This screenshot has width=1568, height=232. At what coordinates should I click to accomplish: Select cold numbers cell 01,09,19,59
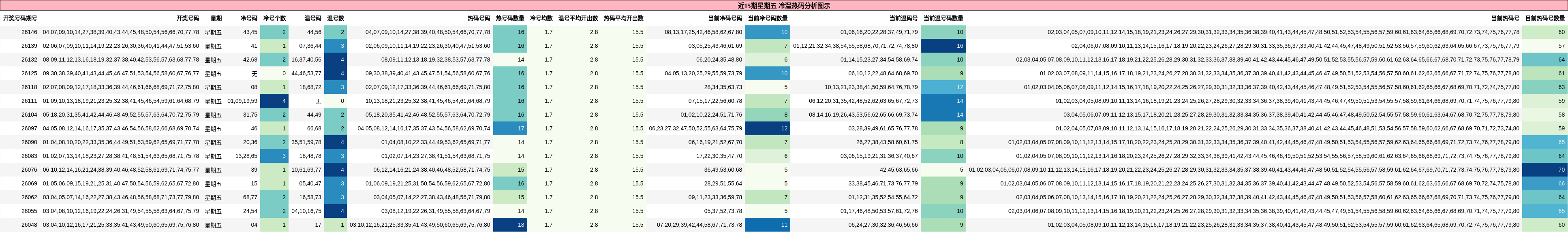coord(242,101)
